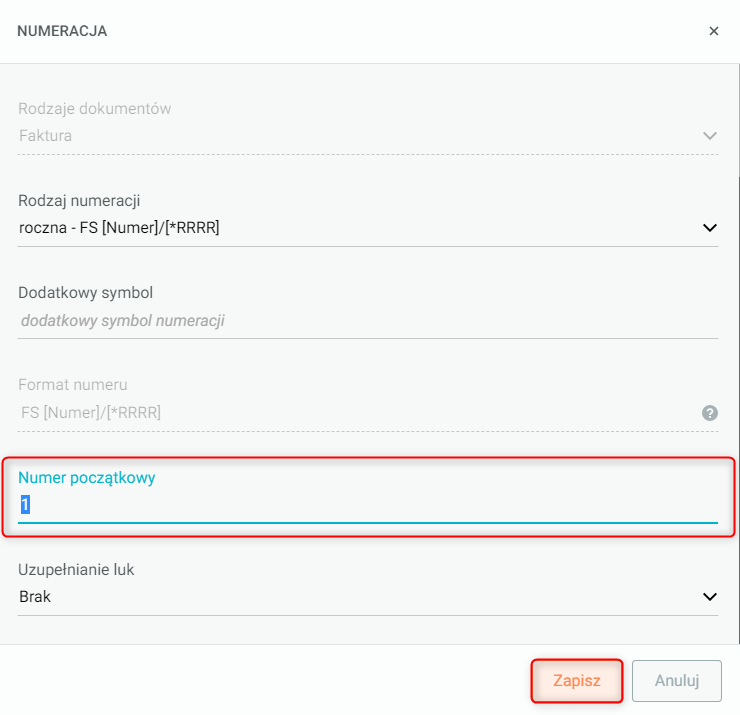Click the NUMERACJA dialog title
Image resolution: width=740 pixels, height=715 pixels.
pos(62,31)
